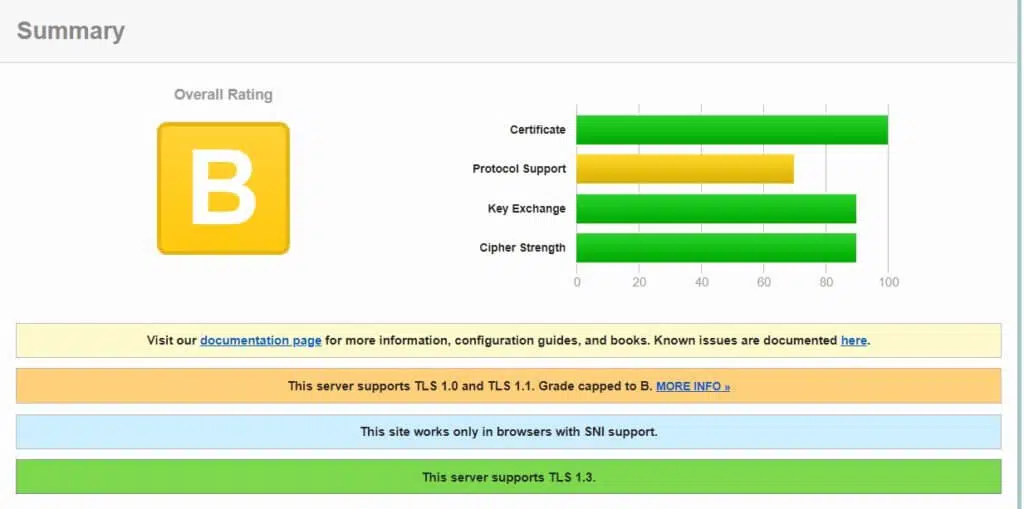Viewport: 1024px width, 509px height.
Task: Click the Summary section heading
Action: (71, 31)
